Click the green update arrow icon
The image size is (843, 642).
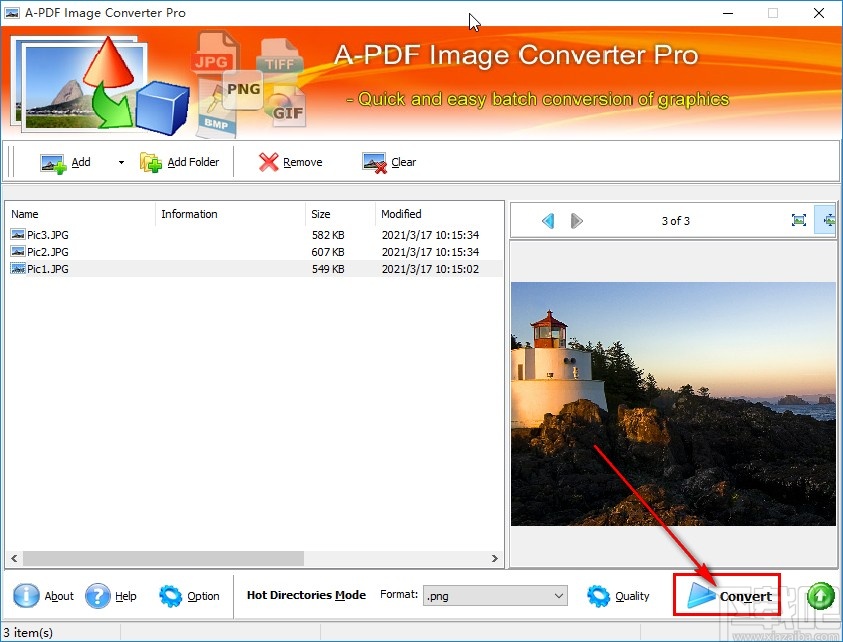click(820, 595)
